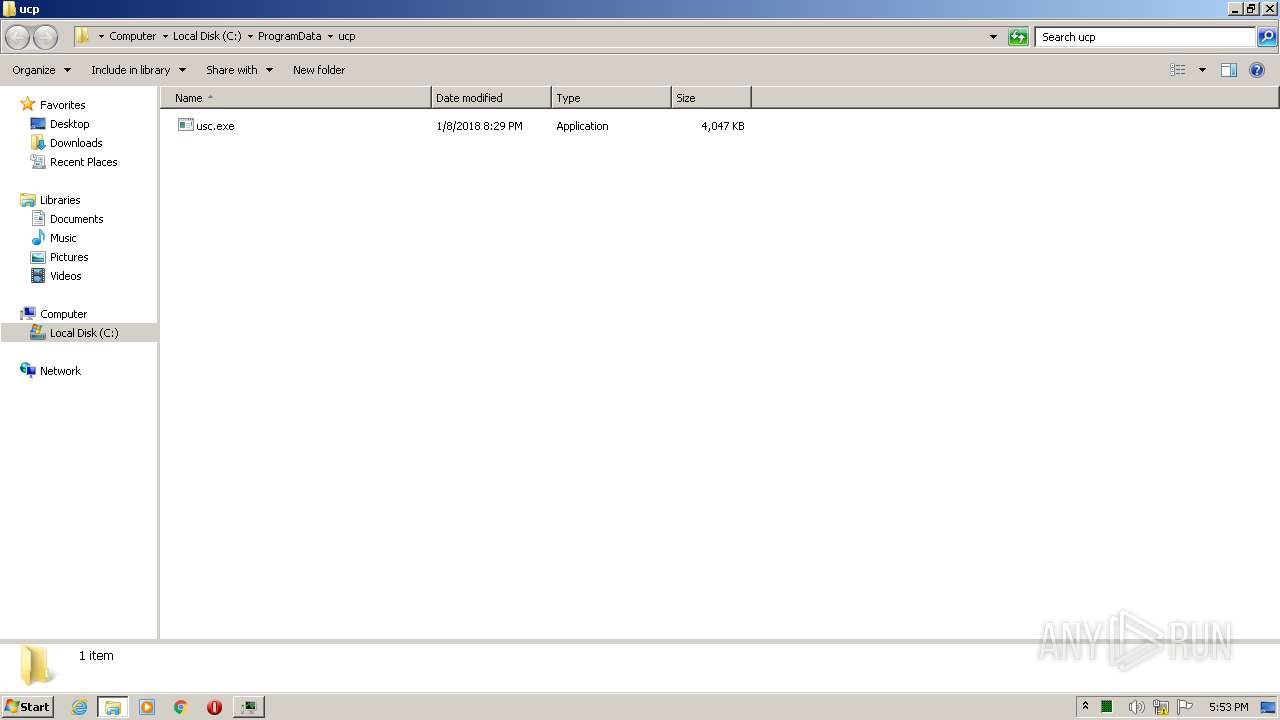The height and width of the screenshot is (720, 1280).
Task: Open the Music library
Action: [x=63, y=238]
